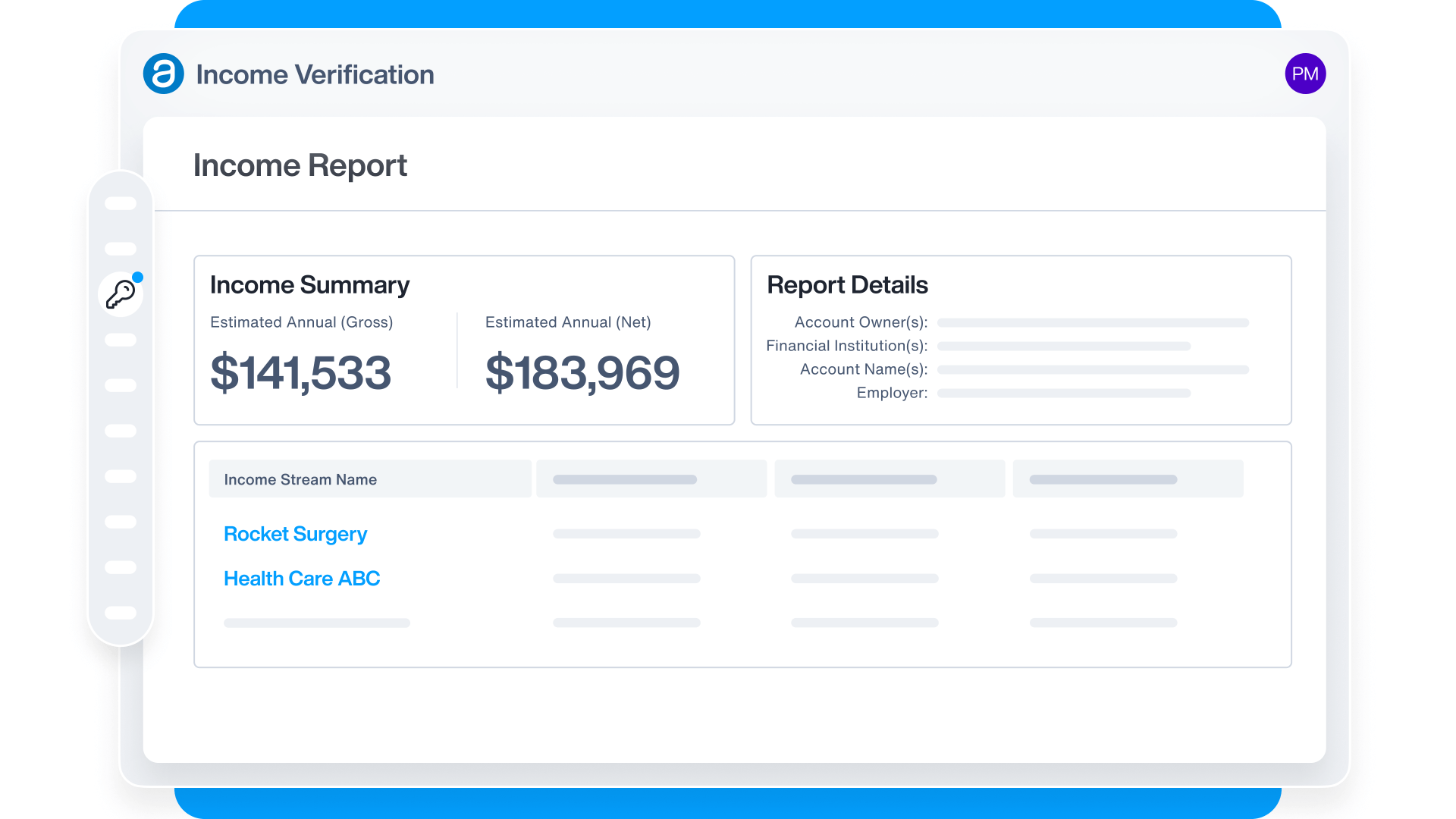Click the Employer value bar in Report Details
1456x819 pixels.
[1064, 393]
